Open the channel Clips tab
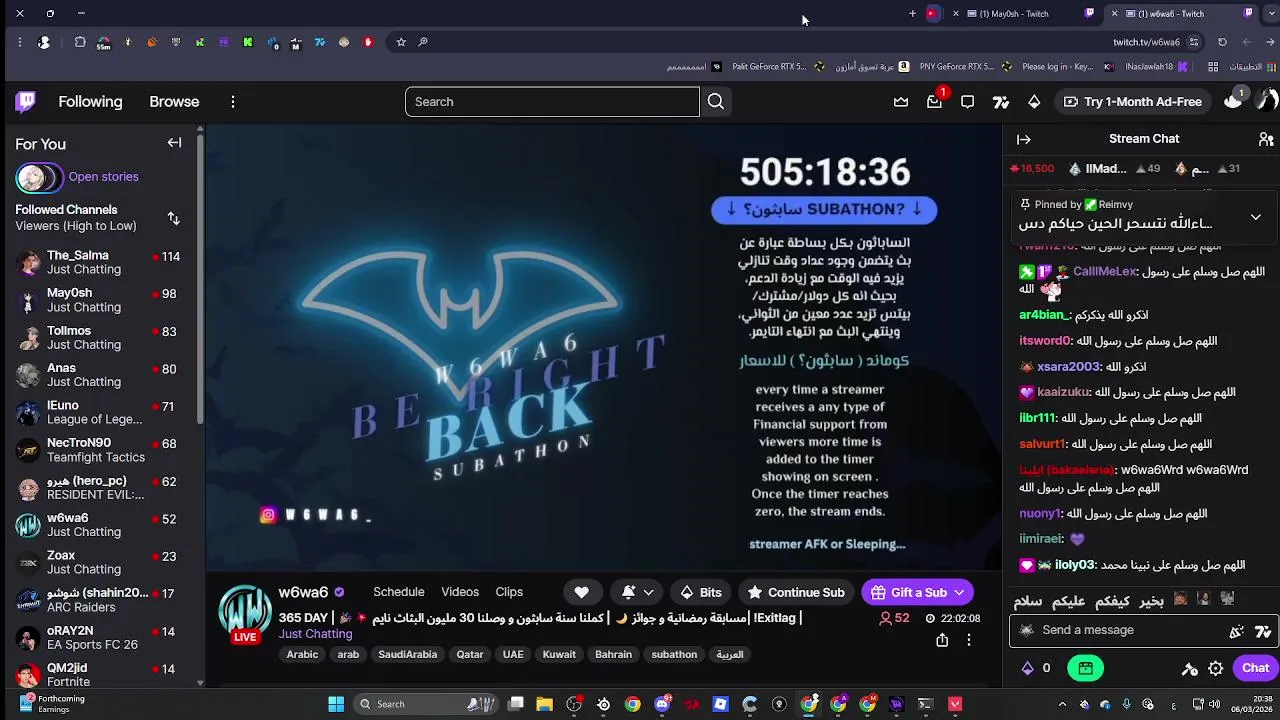1280x720 pixels. coord(509,592)
